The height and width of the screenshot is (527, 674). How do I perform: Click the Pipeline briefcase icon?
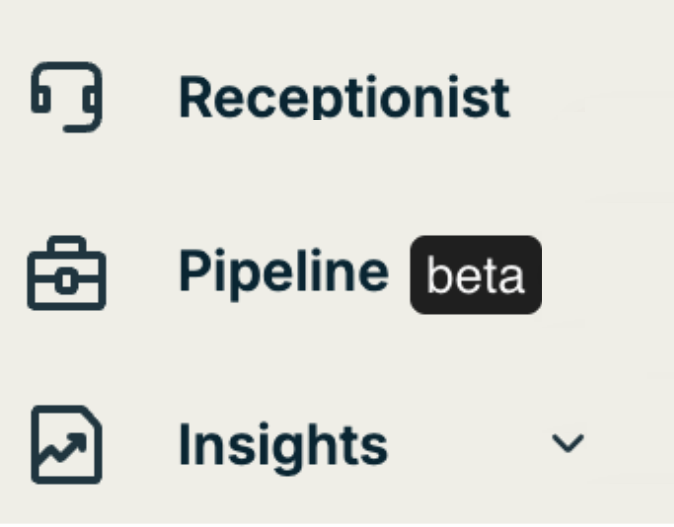pyautogui.click(x=66, y=273)
